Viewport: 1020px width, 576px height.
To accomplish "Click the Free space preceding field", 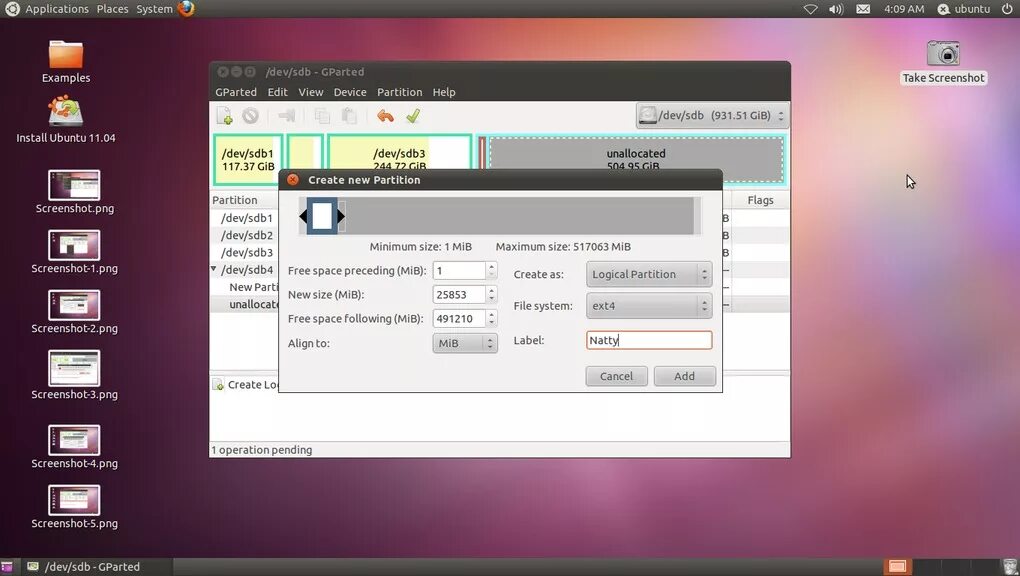I will [459, 271].
